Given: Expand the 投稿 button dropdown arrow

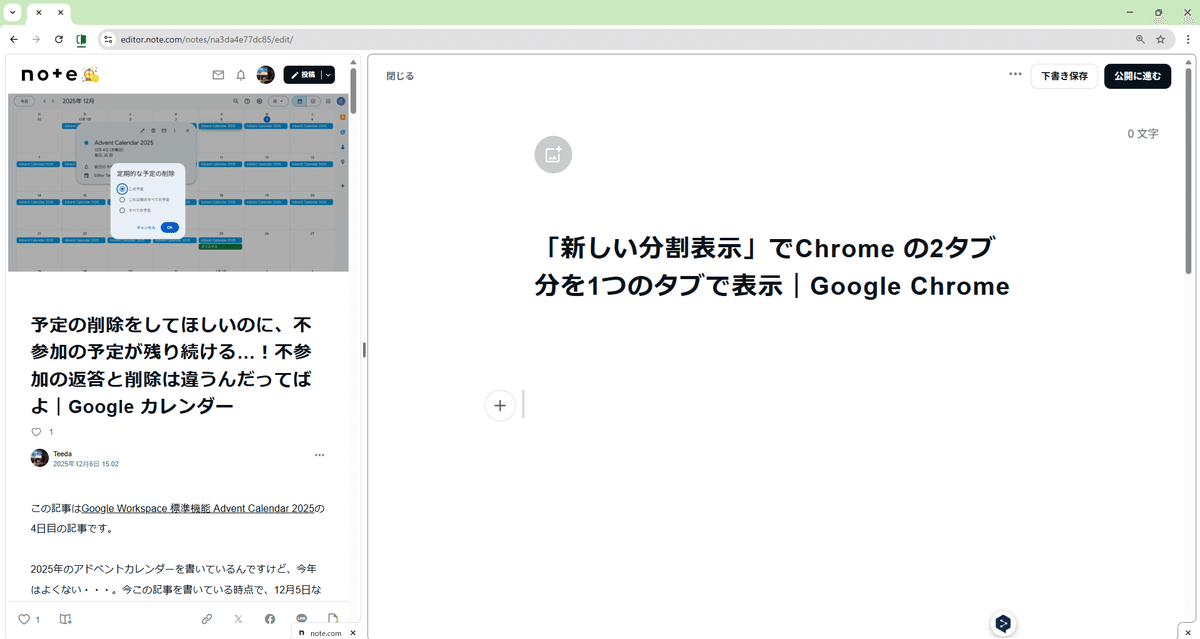Looking at the screenshot, I should click(x=328, y=75).
